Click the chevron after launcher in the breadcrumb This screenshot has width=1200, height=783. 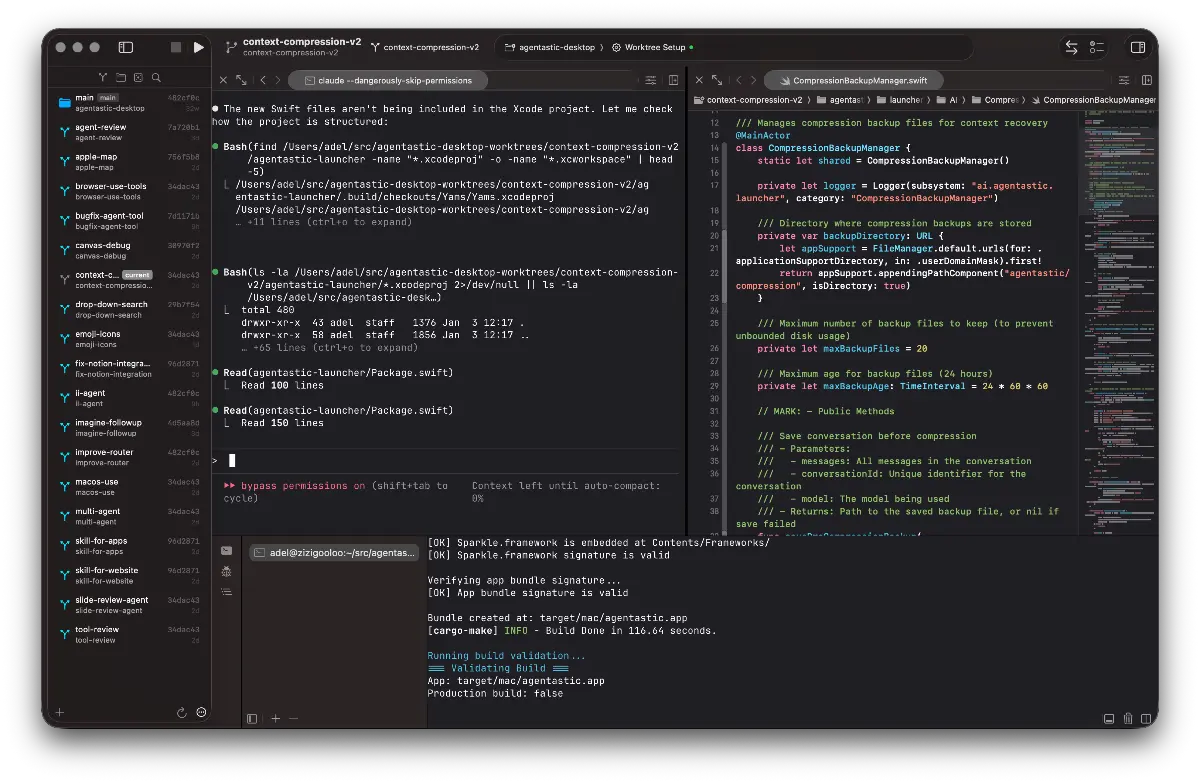(x=928, y=100)
